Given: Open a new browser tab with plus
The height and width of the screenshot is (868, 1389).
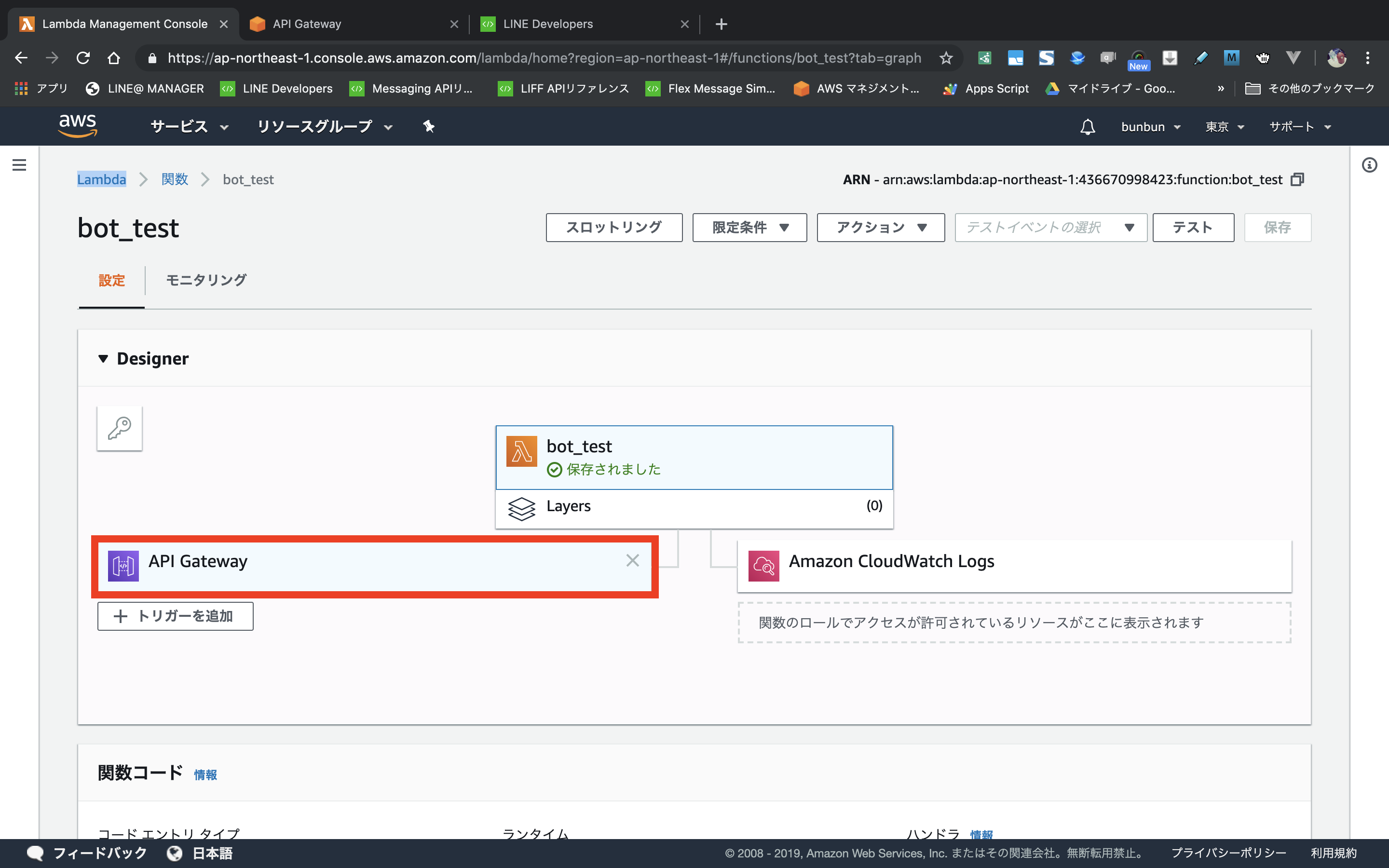Looking at the screenshot, I should (x=722, y=24).
